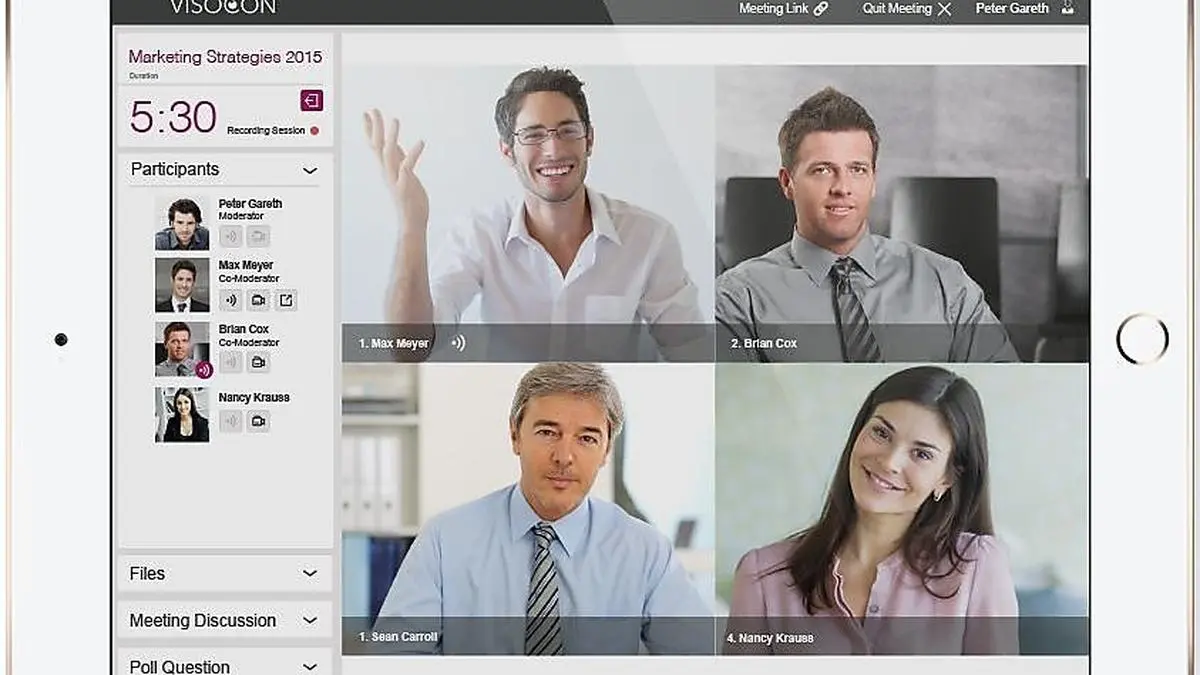Click the Meeting Link text
Screen dimensions: 1200x675
click(x=774, y=9)
